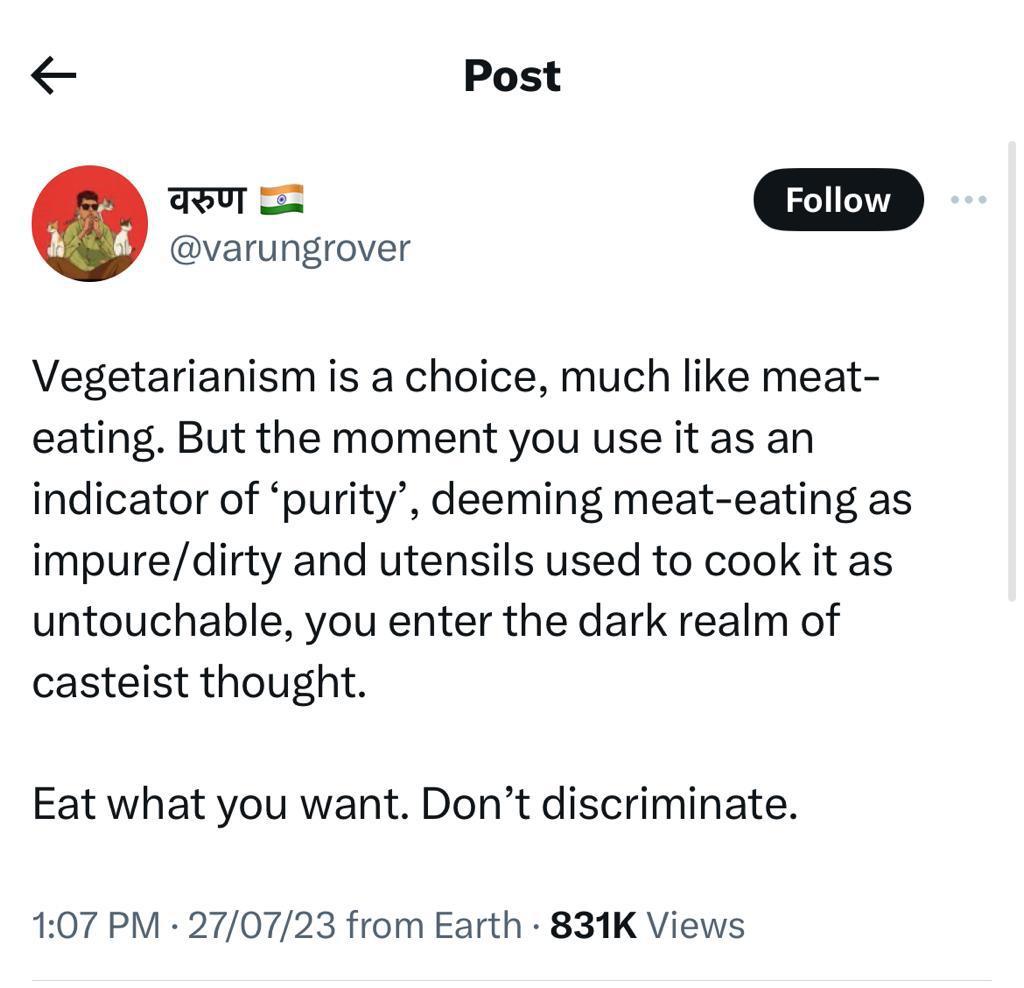Click the quoted word 'purity' in post
Screen dimensions: 1024x988
(342, 500)
